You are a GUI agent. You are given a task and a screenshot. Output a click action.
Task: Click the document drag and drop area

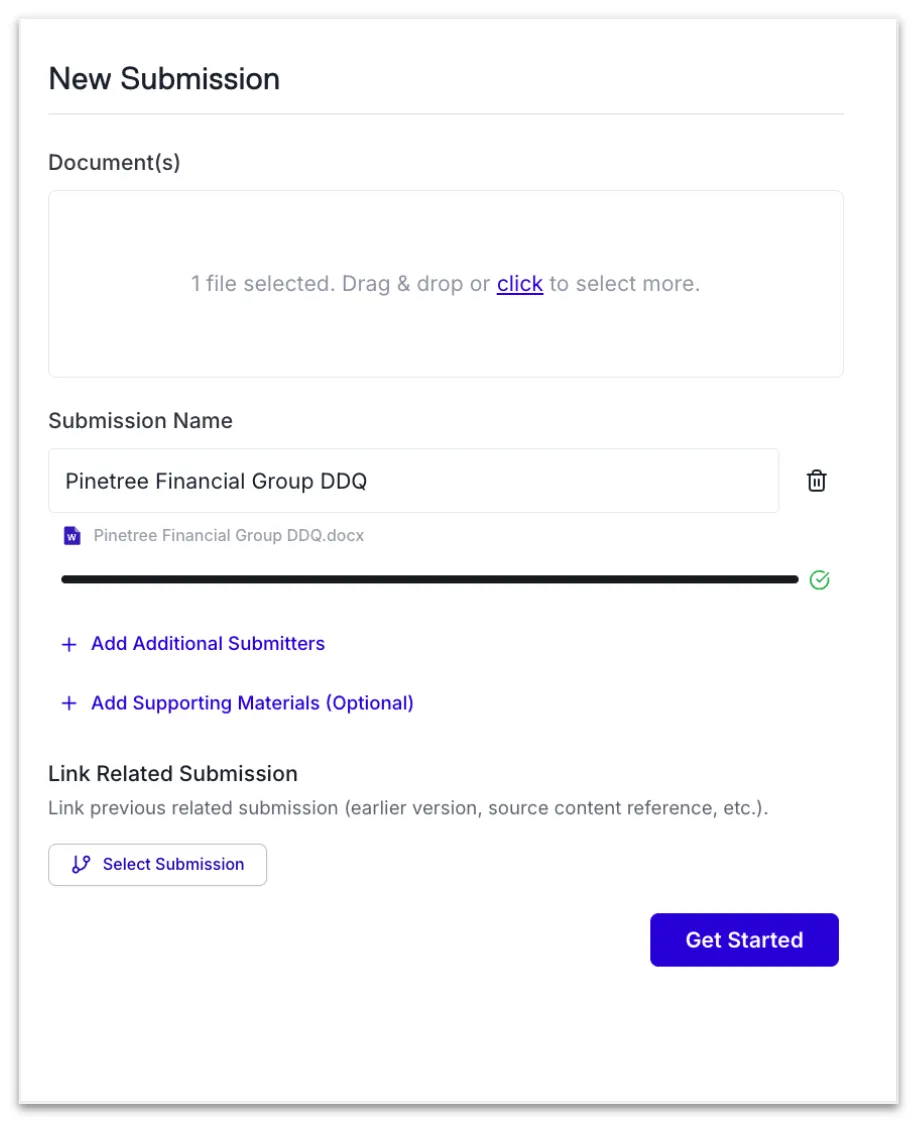(x=446, y=283)
